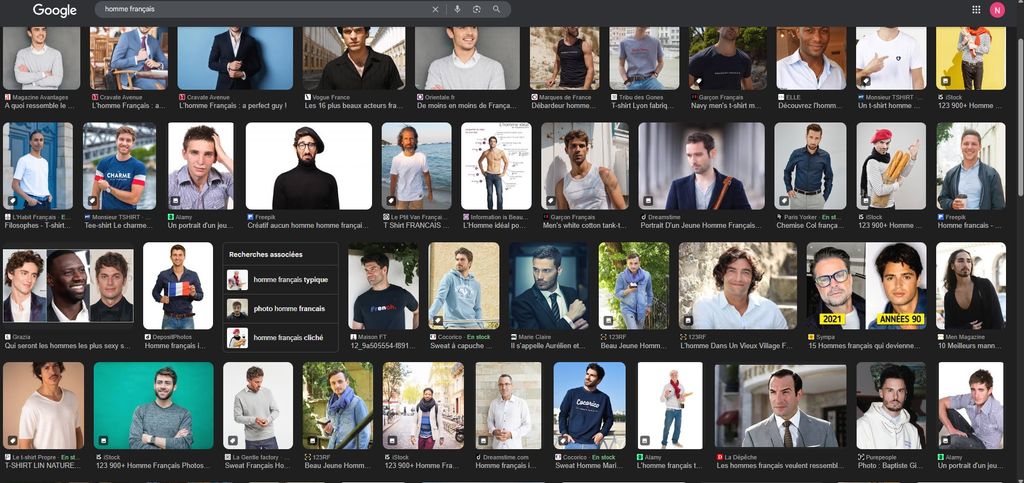Select related search 'photo homme francais'
Image resolution: width=1024 pixels, height=483 pixels.
click(x=289, y=309)
